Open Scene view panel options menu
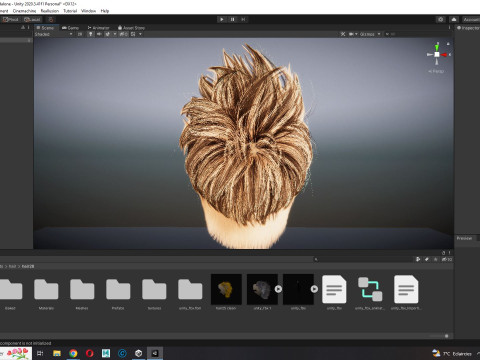 (x=449, y=28)
